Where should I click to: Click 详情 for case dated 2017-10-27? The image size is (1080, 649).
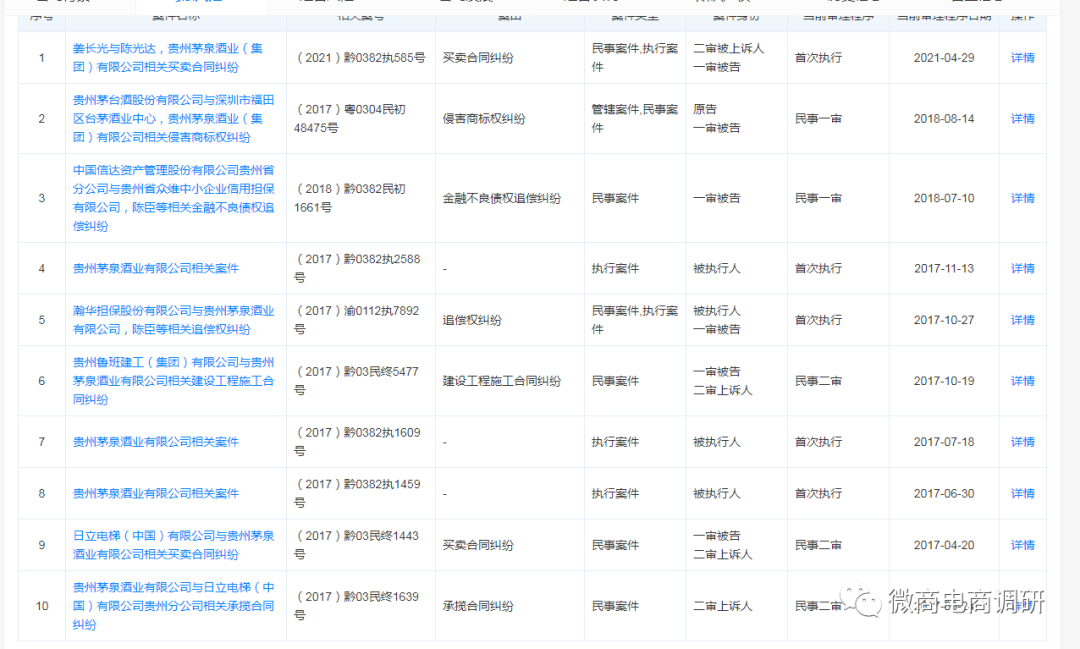pyautogui.click(x=1022, y=320)
